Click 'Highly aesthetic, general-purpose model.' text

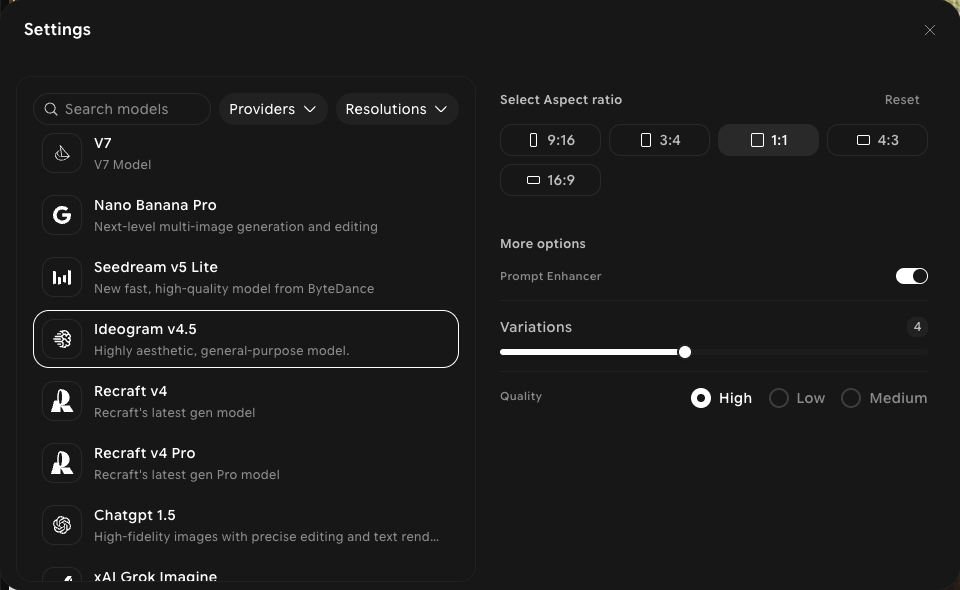(222, 351)
